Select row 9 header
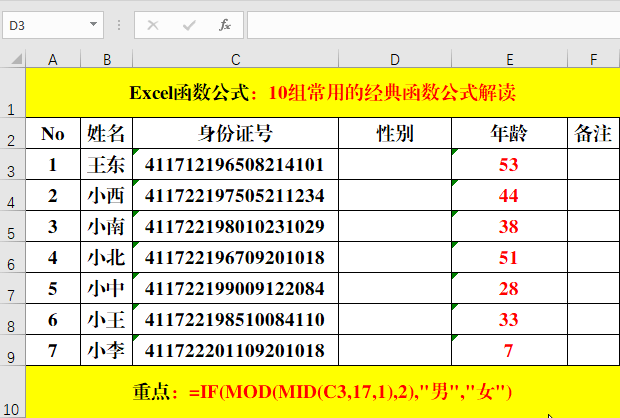The image size is (620, 418). tap(13, 350)
